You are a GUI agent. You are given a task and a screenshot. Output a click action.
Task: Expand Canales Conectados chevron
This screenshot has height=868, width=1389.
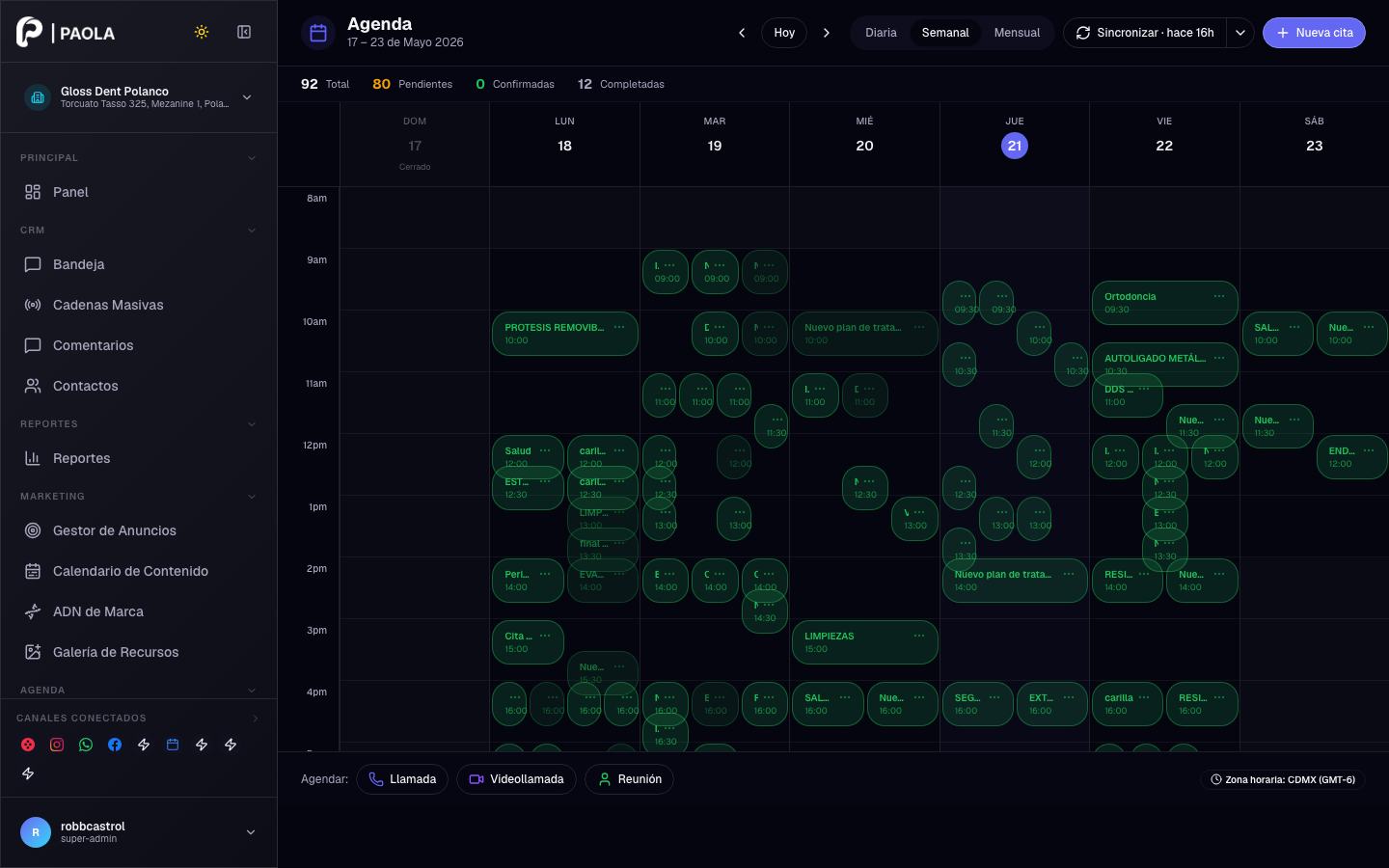point(256,719)
